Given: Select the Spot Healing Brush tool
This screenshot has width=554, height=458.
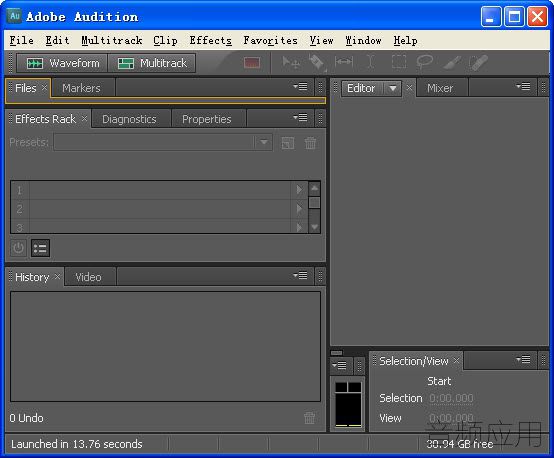Looking at the screenshot, I should (x=478, y=63).
